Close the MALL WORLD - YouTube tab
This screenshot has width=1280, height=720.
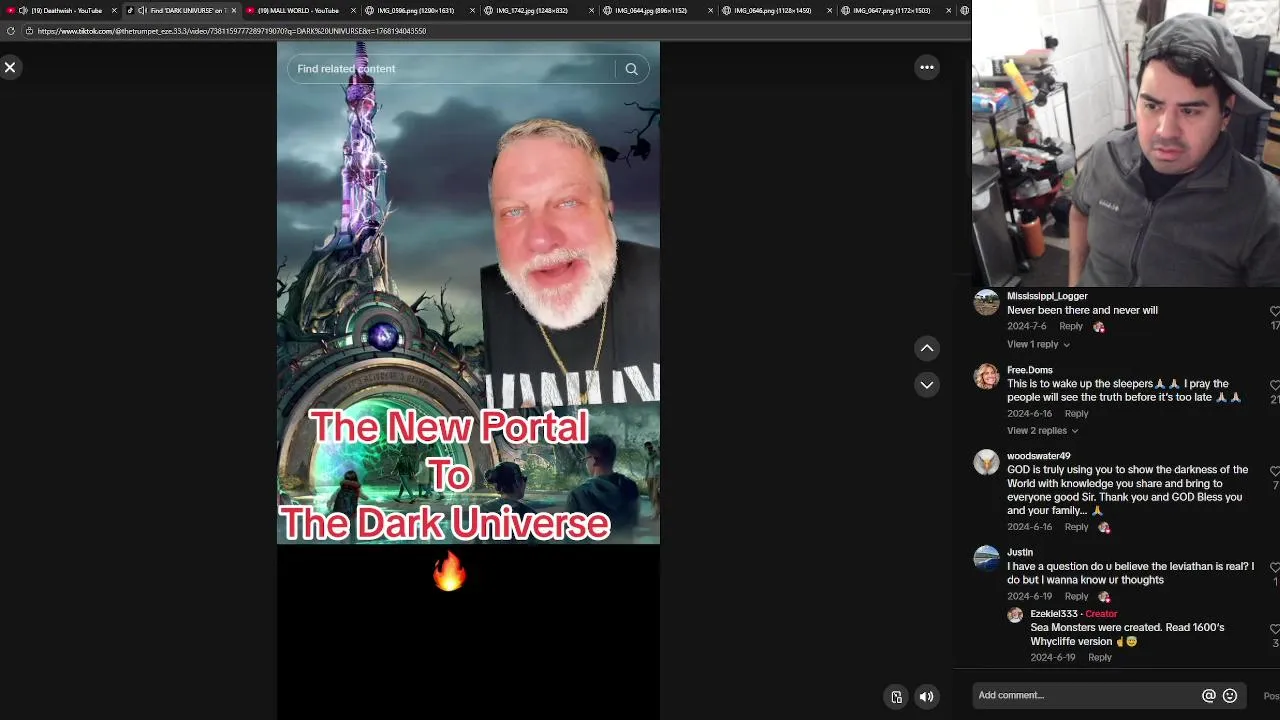click(353, 10)
